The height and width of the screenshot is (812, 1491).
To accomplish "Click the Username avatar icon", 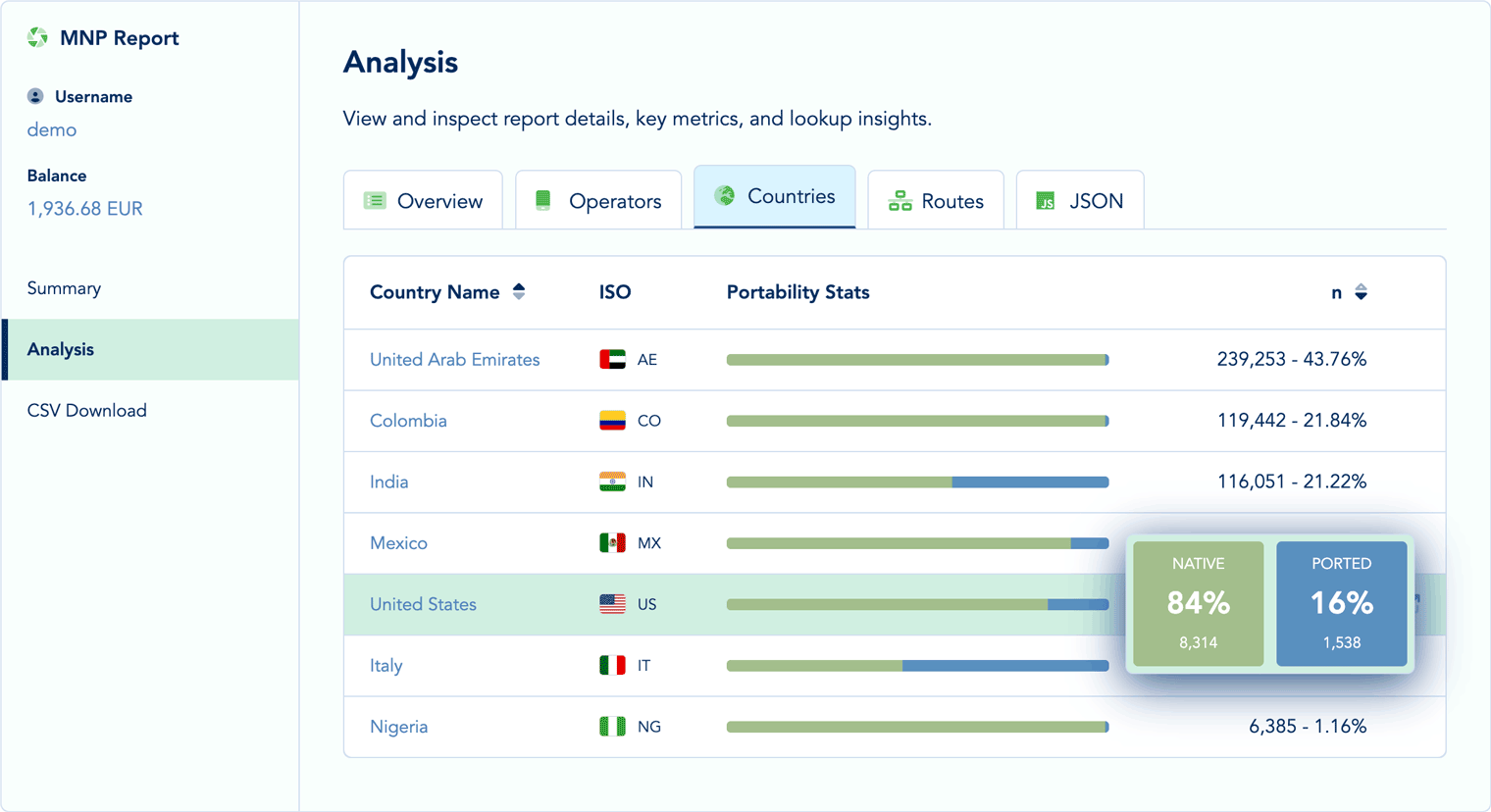I will pos(35,96).
